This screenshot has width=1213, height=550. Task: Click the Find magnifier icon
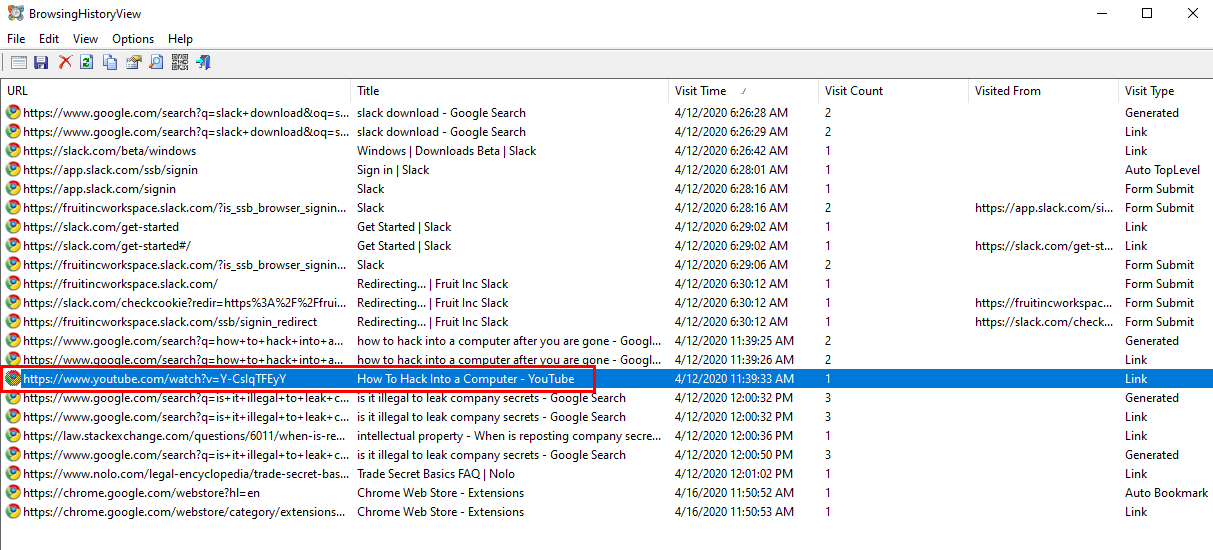tap(156, 63)
